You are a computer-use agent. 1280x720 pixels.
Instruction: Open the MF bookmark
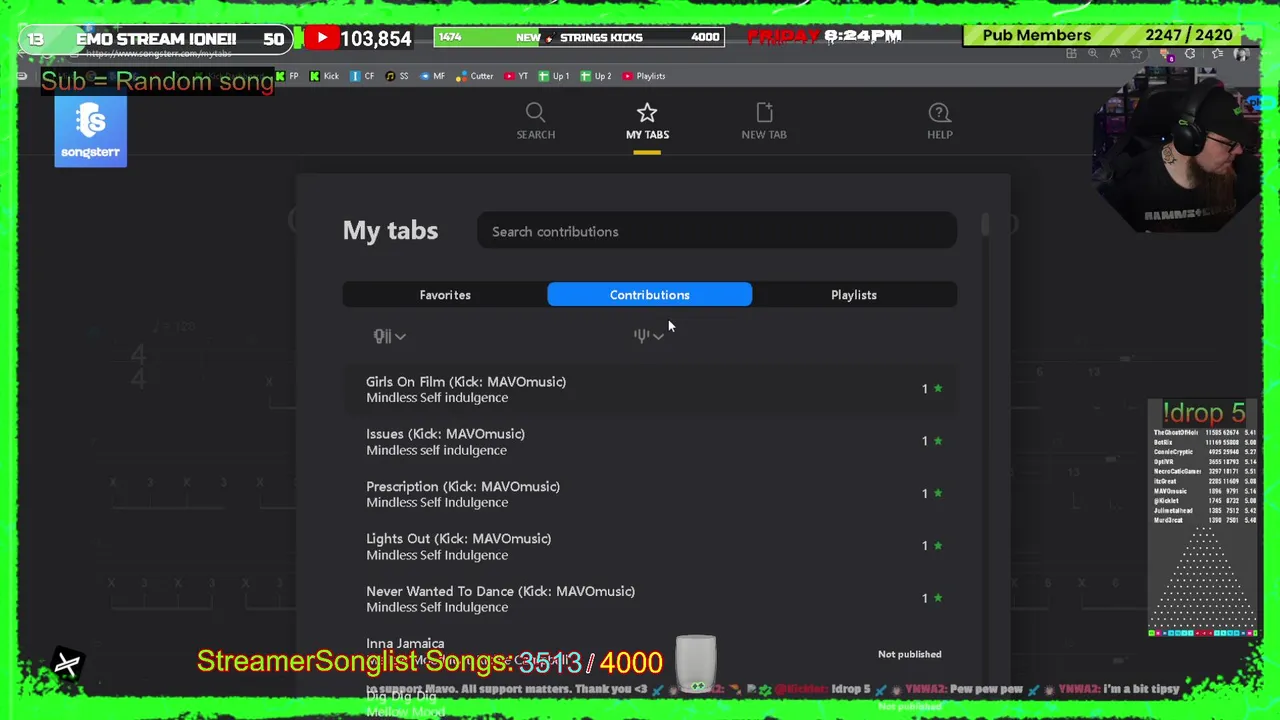pos(432,76)
